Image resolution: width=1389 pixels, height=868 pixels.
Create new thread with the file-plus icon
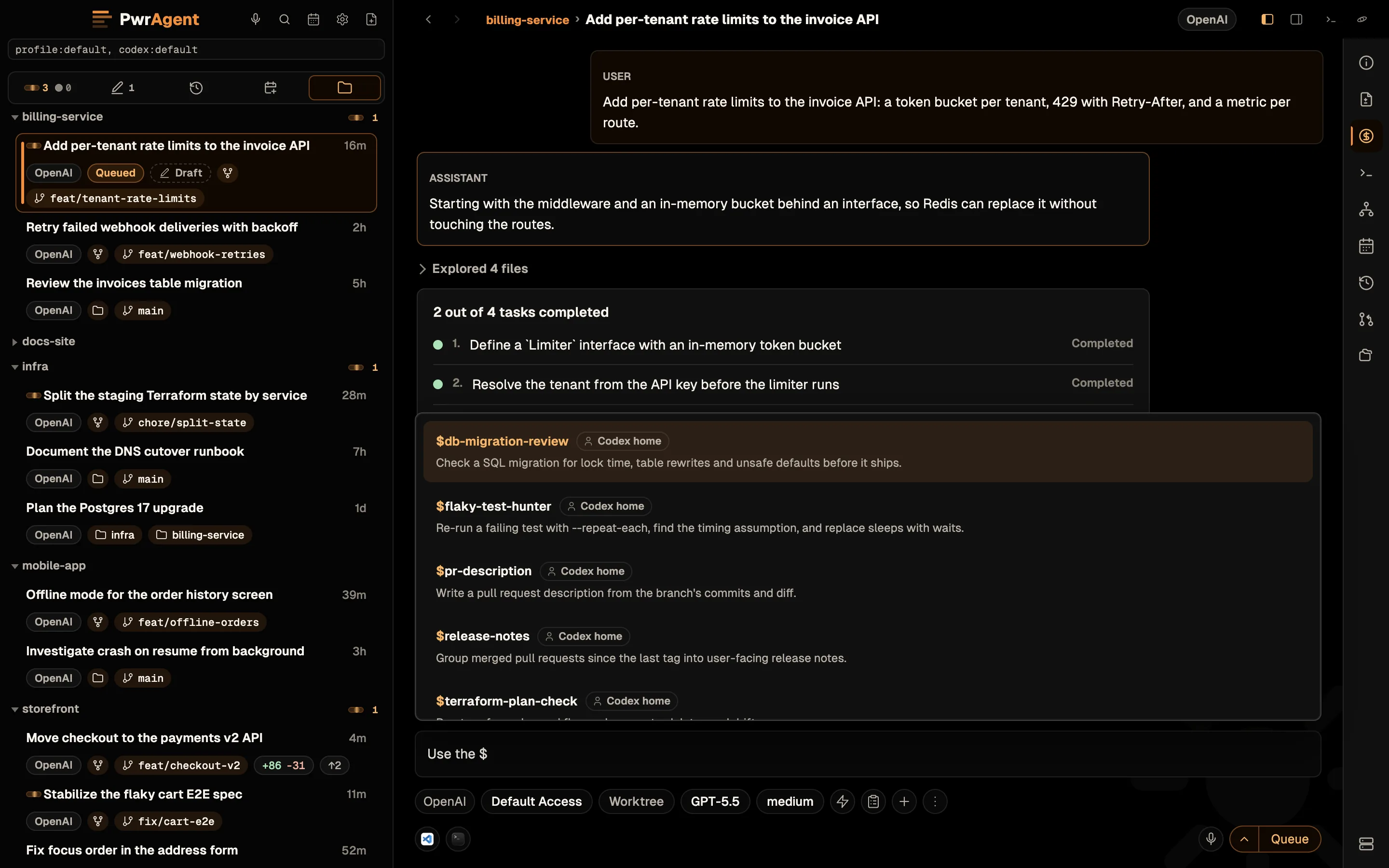click(x=371, y=19)
